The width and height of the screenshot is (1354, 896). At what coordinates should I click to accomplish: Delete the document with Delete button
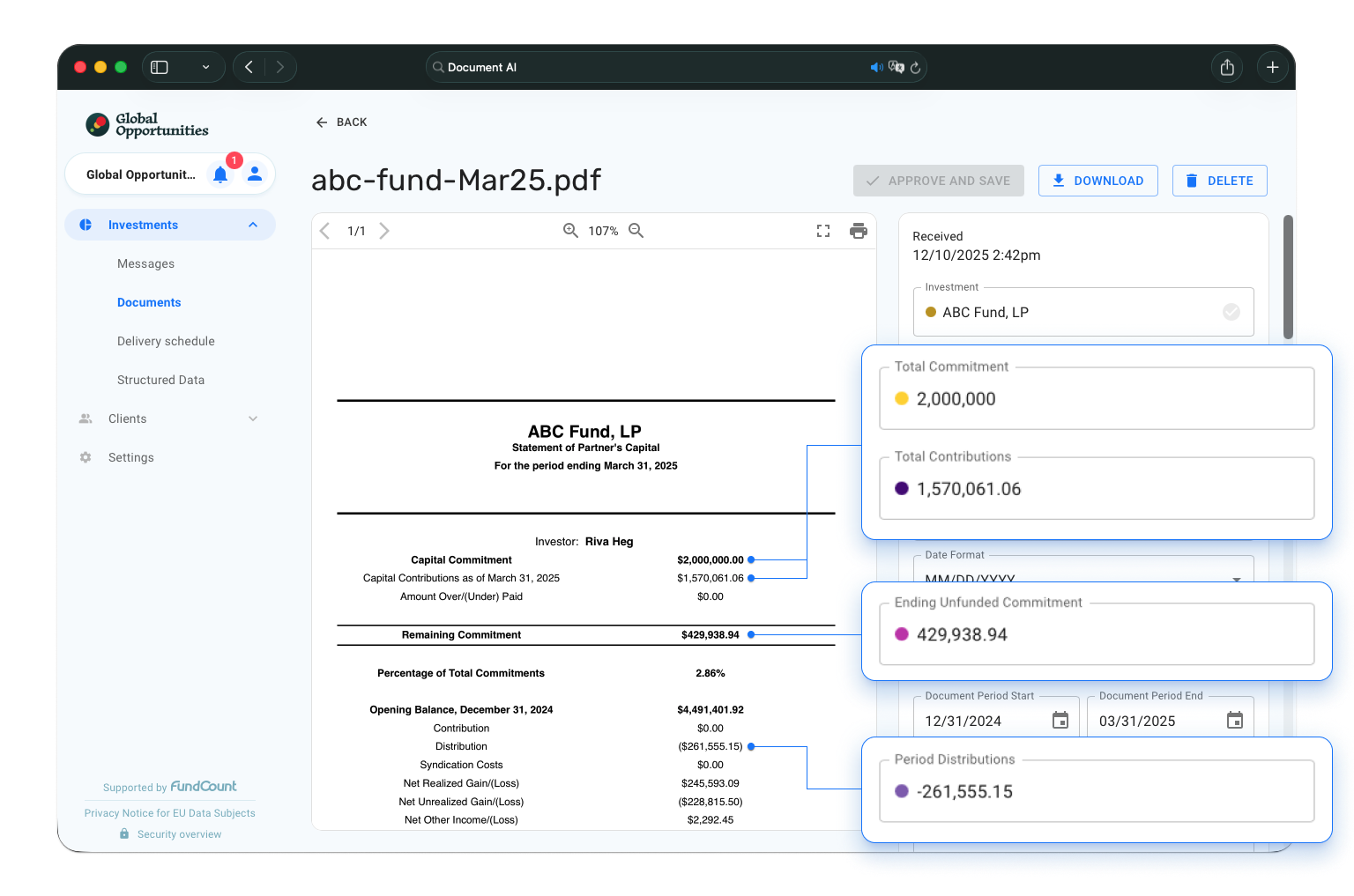pos(1219,181)
